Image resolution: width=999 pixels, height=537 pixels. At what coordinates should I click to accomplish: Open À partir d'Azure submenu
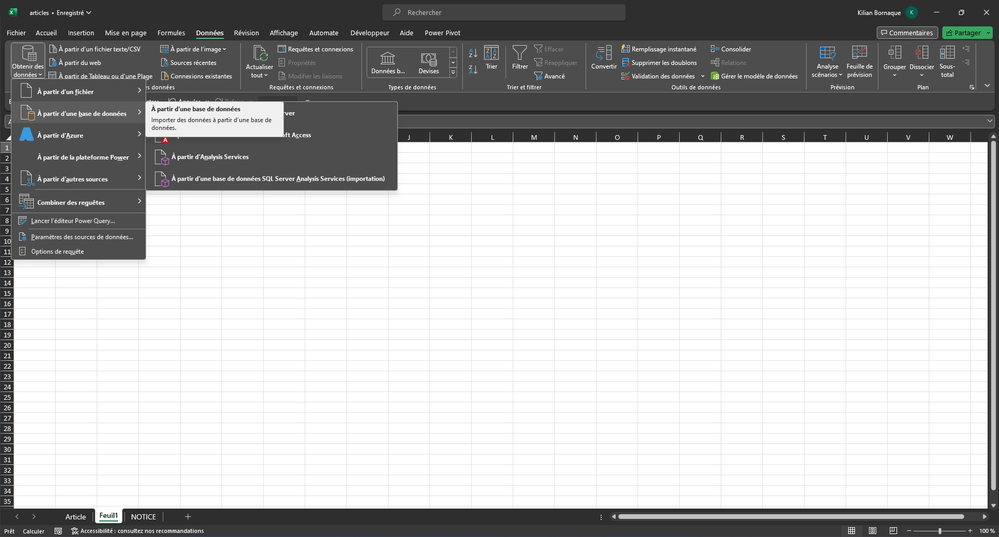tap(80, 135)
